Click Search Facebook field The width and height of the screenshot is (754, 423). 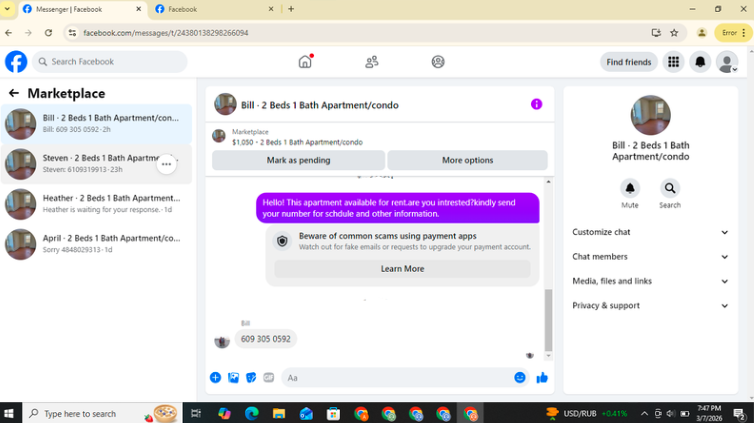tap(110, 62)
